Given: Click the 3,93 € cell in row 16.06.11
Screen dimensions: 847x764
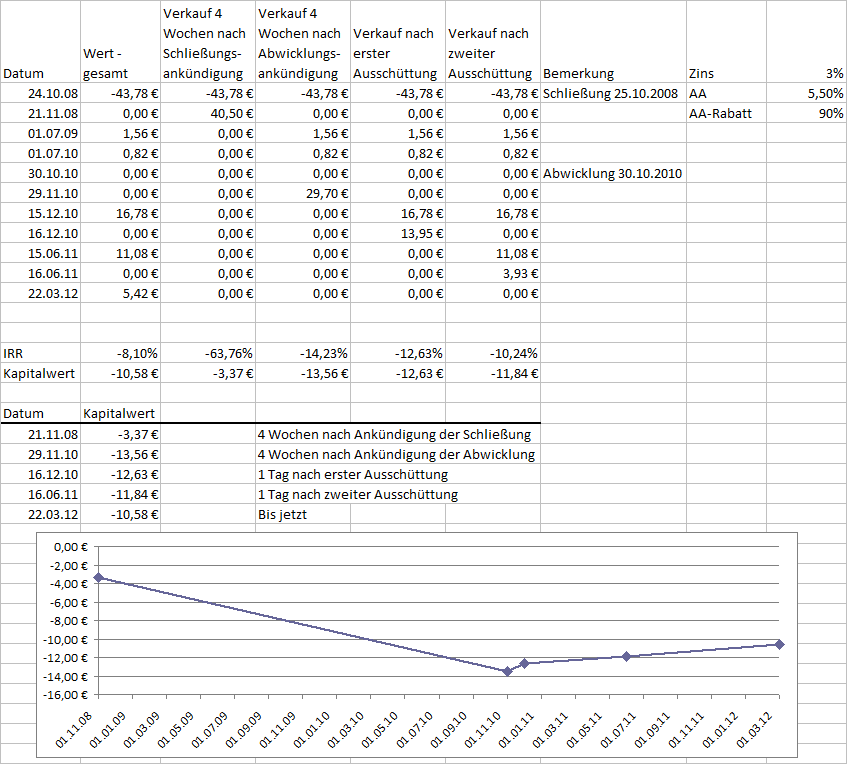Looking at the screenshot, I should click(493, 273).
